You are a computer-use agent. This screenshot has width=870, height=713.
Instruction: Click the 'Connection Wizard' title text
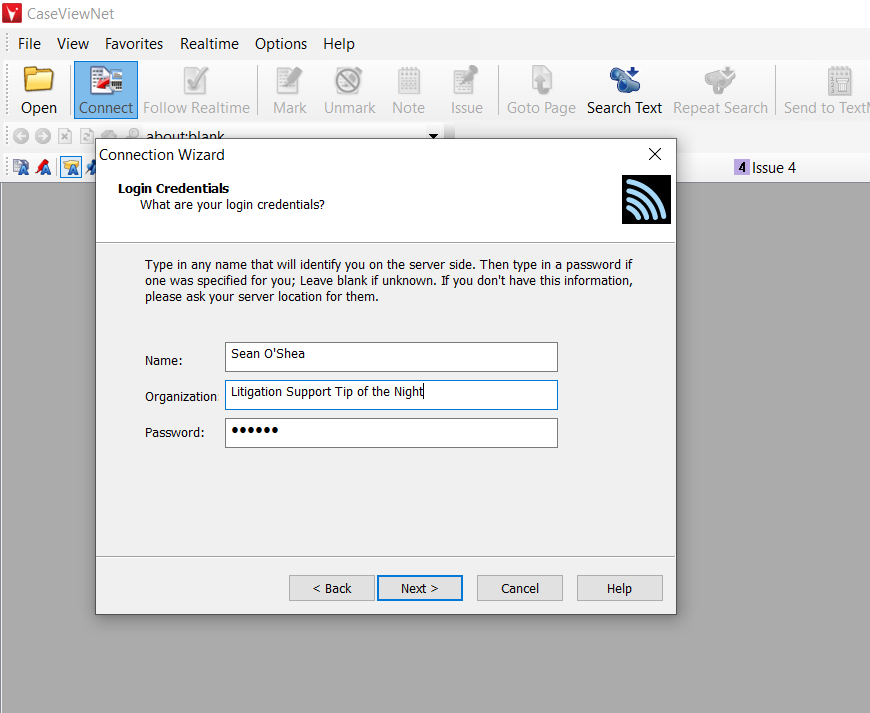[162, 155]
